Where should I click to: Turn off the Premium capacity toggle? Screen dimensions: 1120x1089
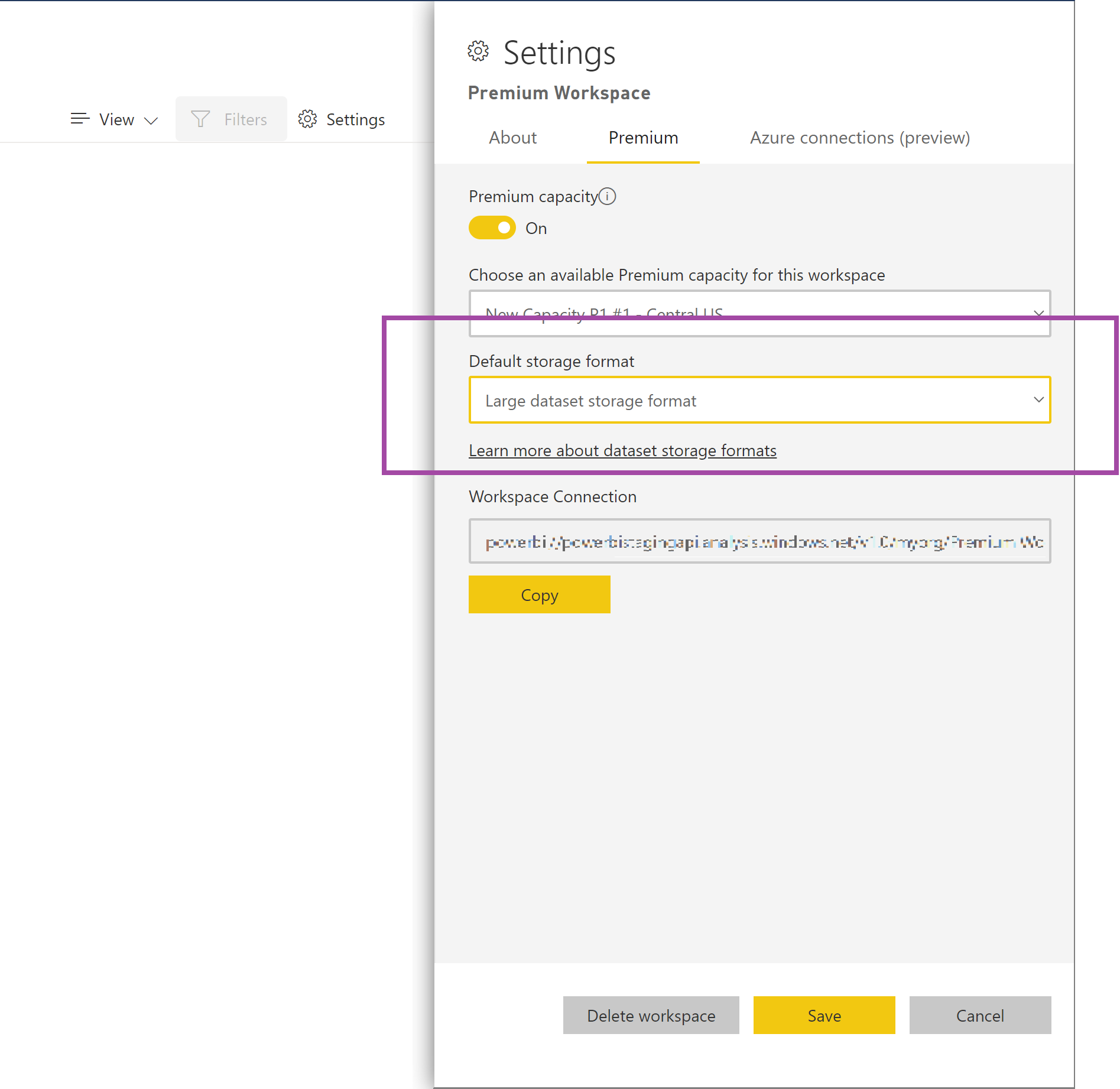[x=492, y=227]
